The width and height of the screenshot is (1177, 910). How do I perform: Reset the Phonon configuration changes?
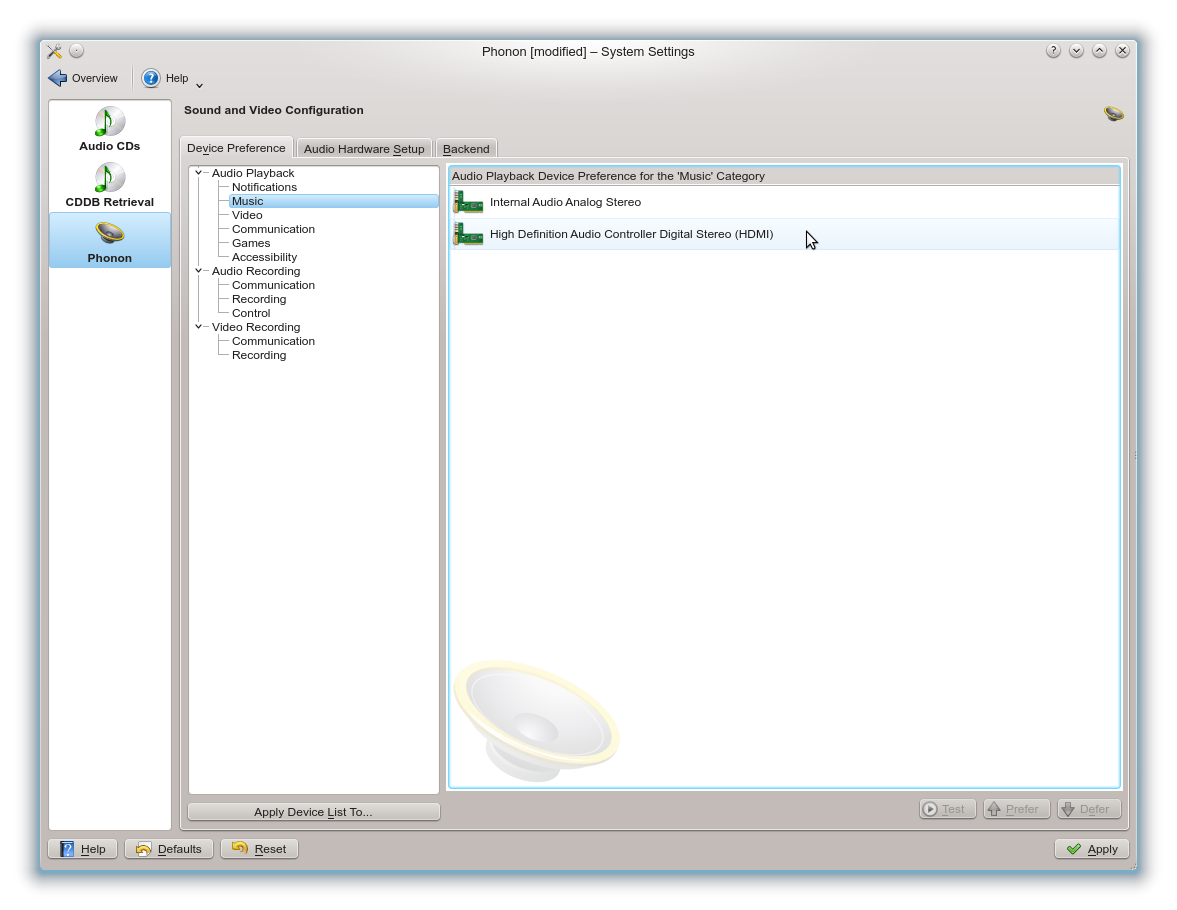coord(259,848)
